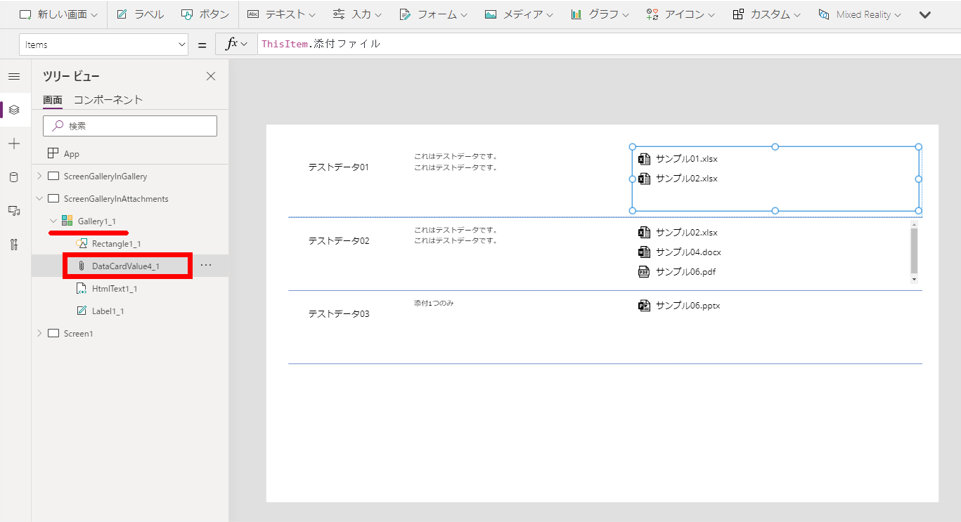The image size is (961, 522).
Task: Insert a ボタン from the toolbar
Action: click(x=205, y=15)
